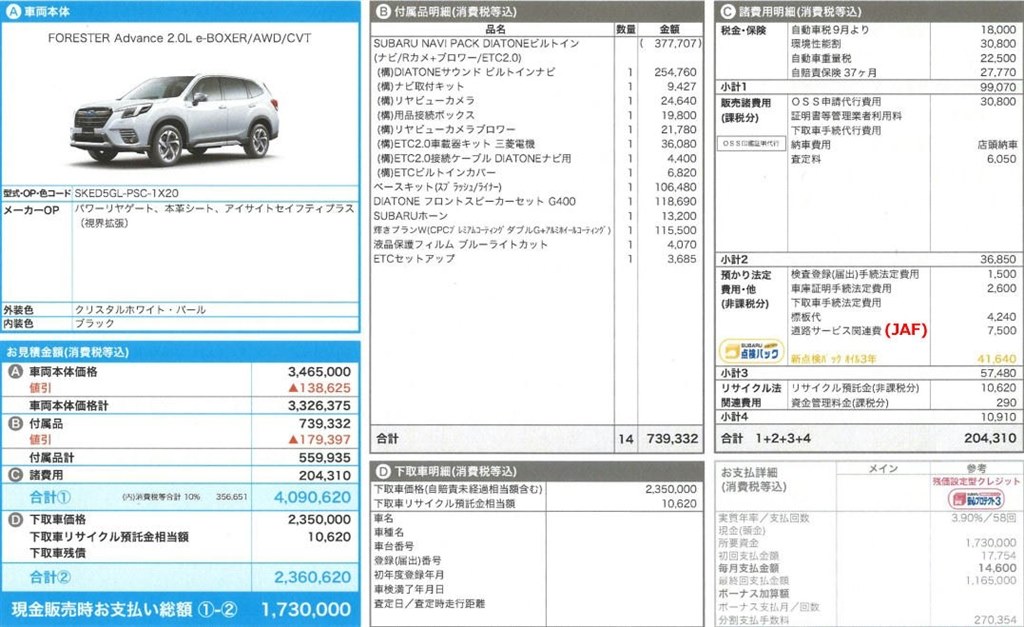Click the 小計1 amount 99,070
This screenshot has height=627, width=1024.
click(x=998, y=87)
